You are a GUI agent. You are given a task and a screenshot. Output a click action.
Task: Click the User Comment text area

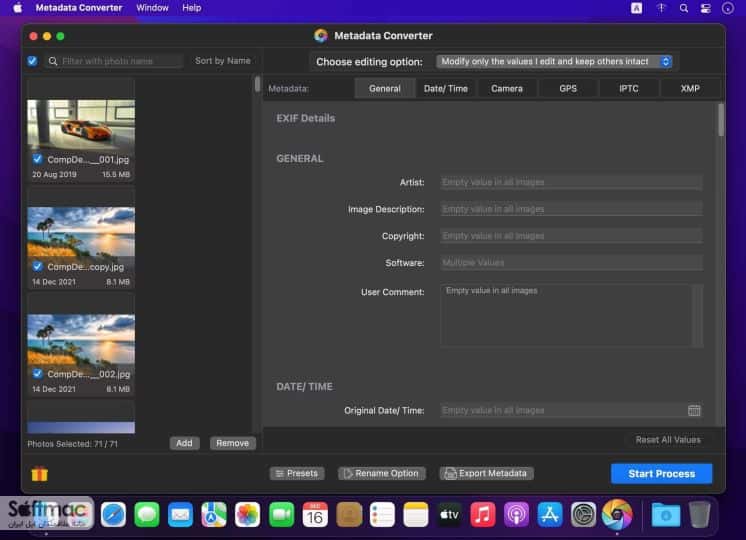[571, 315]
